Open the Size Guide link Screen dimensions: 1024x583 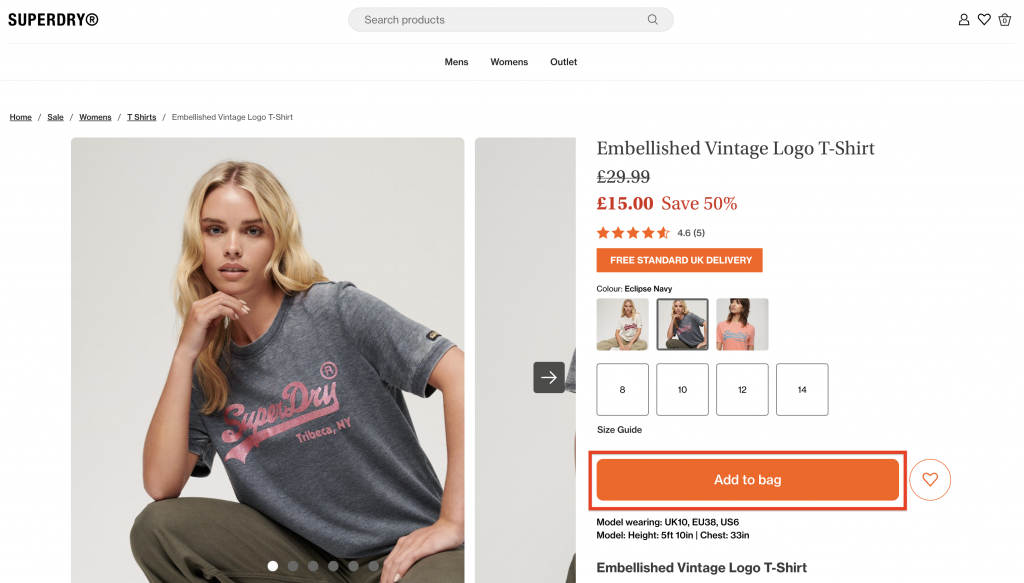(x=619, y=430)
